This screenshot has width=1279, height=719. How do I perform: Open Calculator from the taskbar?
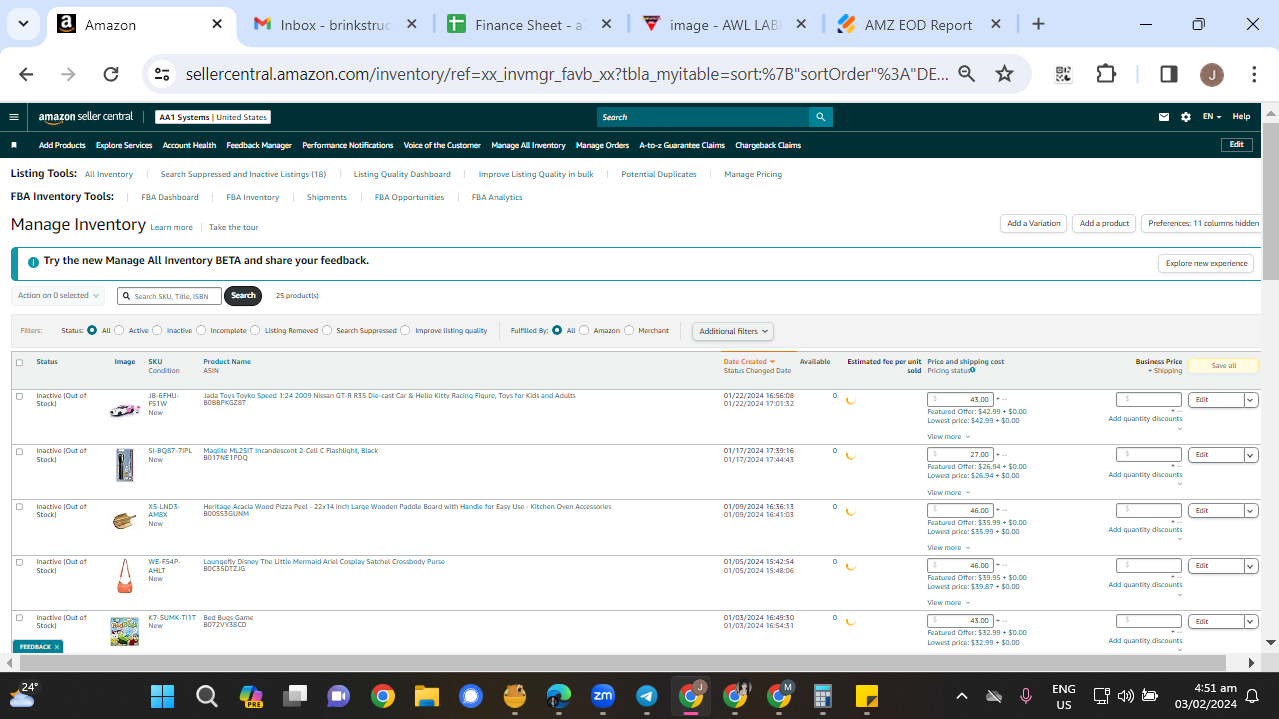point(823,696)
